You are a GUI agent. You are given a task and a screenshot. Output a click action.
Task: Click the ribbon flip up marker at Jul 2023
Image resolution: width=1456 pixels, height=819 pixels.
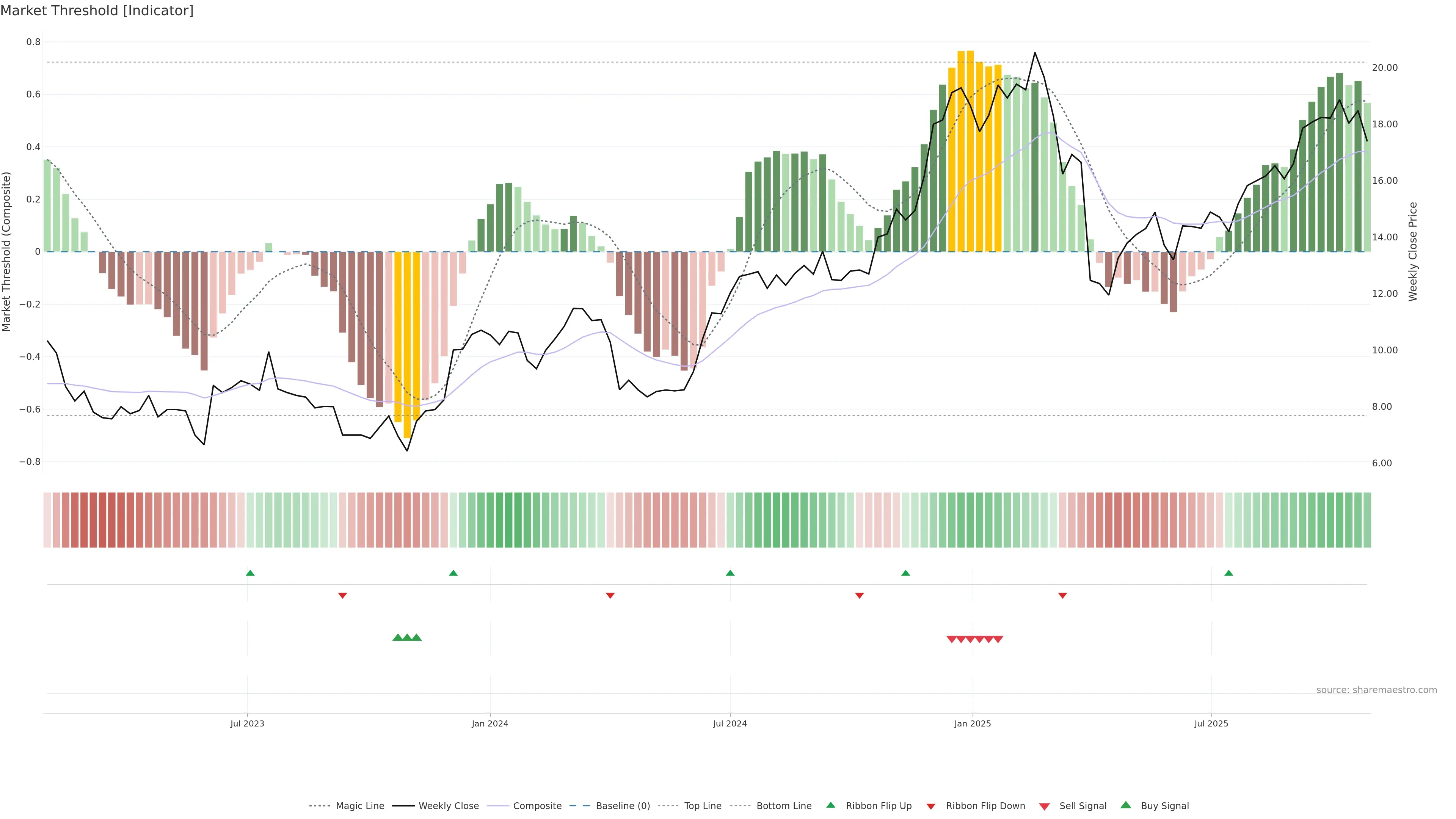[250, 573]
